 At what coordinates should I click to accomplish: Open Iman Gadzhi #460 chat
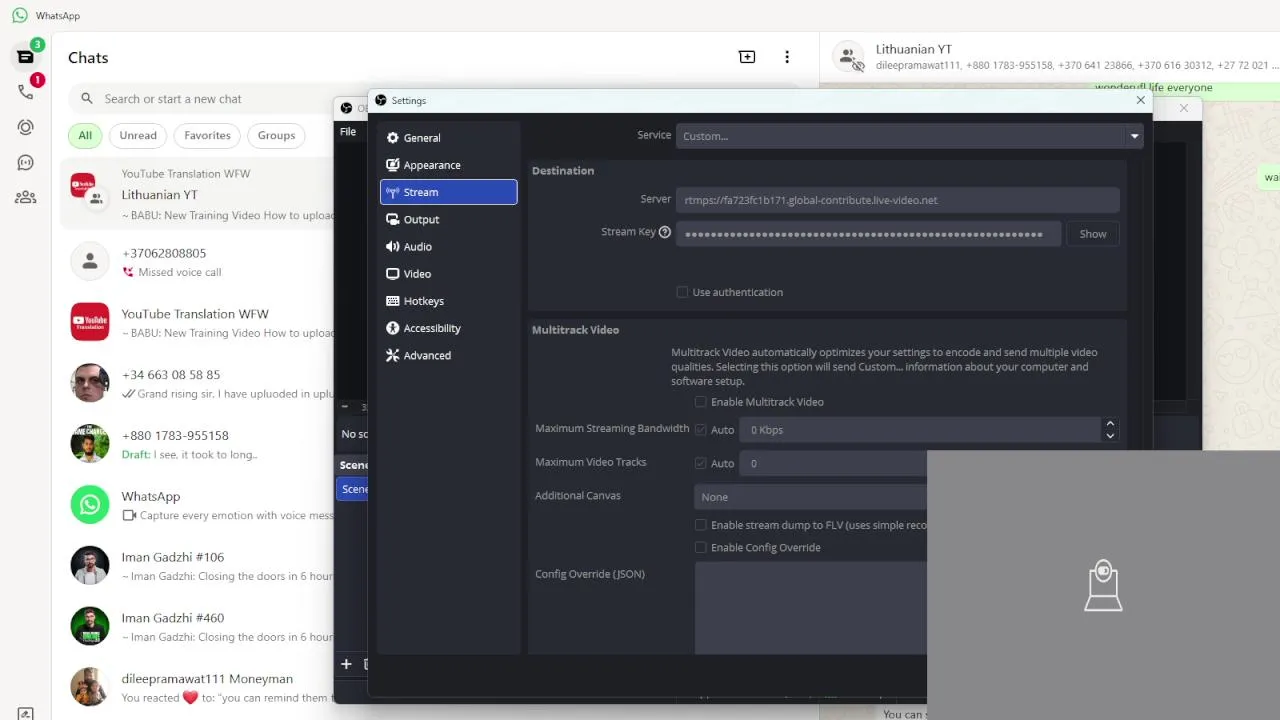198,627
